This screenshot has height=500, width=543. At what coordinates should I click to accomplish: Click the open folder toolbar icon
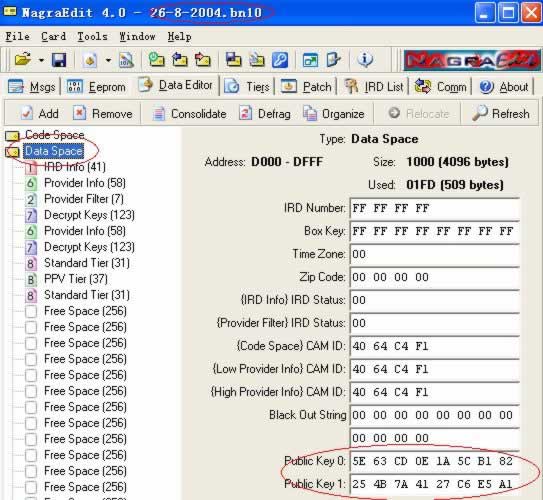tap(23, 60)
